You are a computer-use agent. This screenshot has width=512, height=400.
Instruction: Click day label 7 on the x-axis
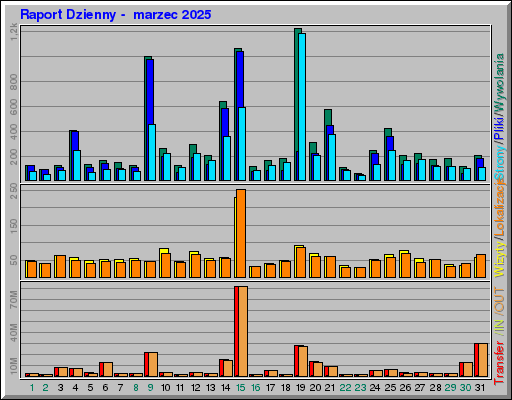click(x=120, y=388)
